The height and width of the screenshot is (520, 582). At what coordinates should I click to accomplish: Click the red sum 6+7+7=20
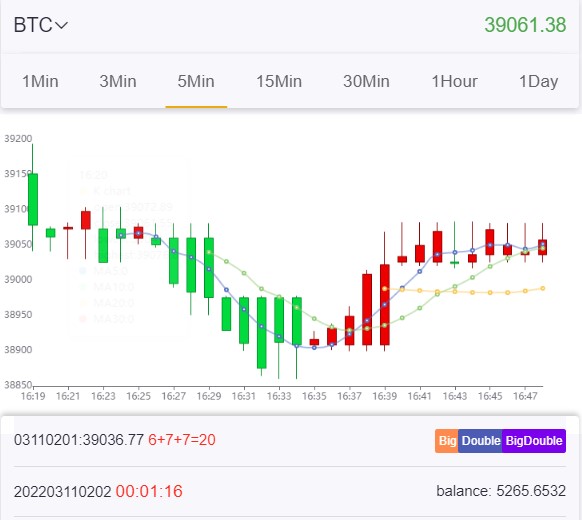(182, 440)
